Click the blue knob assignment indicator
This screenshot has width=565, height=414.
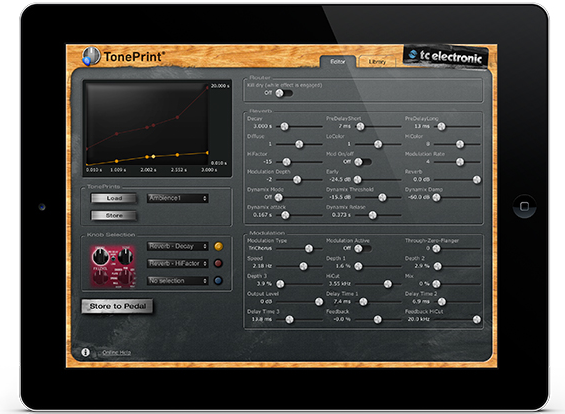(218, 281)
